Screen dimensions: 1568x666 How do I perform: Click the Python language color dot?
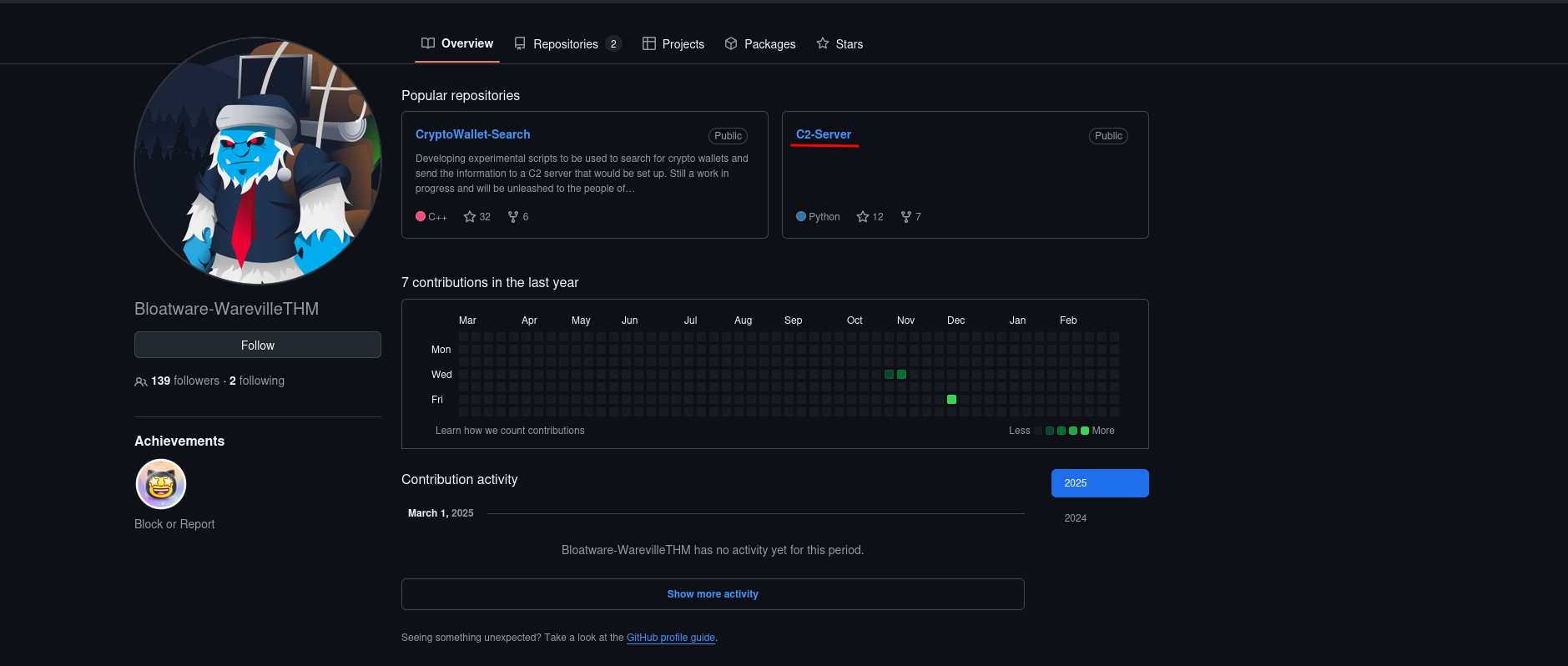(801, 216)
